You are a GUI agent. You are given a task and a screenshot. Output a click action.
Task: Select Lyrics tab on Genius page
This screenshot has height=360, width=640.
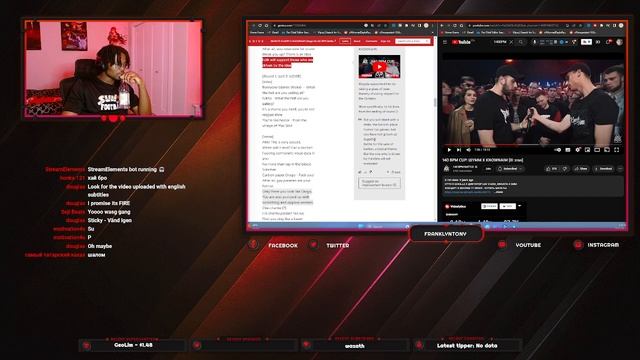(345, 41)
